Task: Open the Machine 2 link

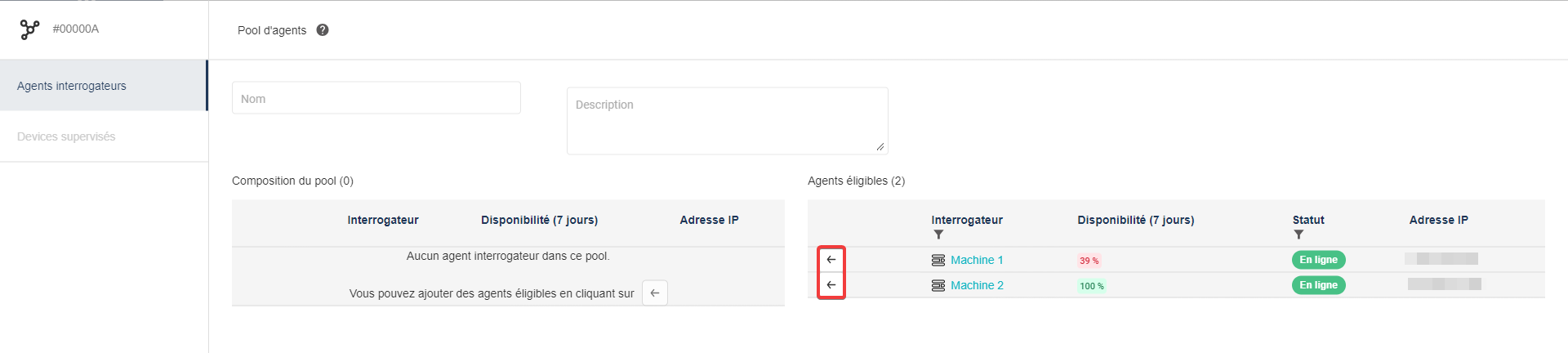Action: tap(977, 285)
